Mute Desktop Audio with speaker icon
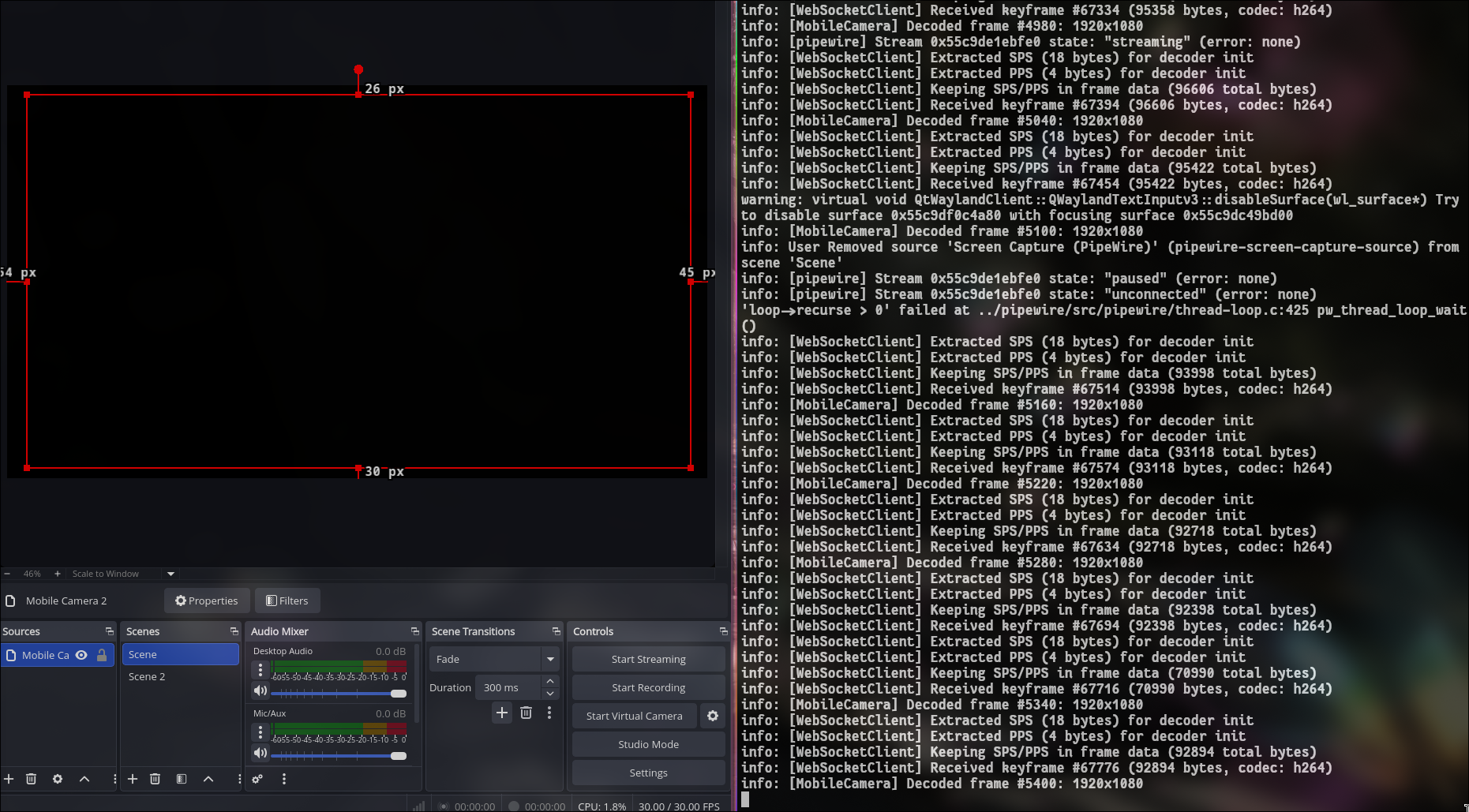Image resolution: width=1469 pixels, height=812 pixels. (x=260, y=691)
